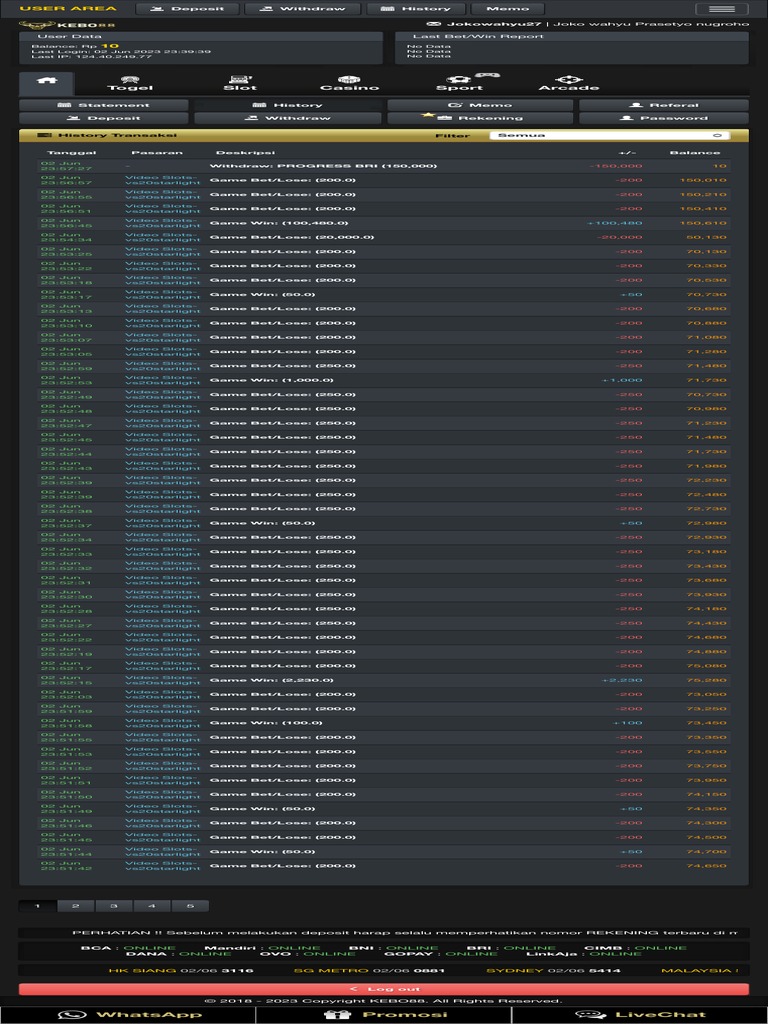
Task: Open the Sport game category
Action: 459,83
